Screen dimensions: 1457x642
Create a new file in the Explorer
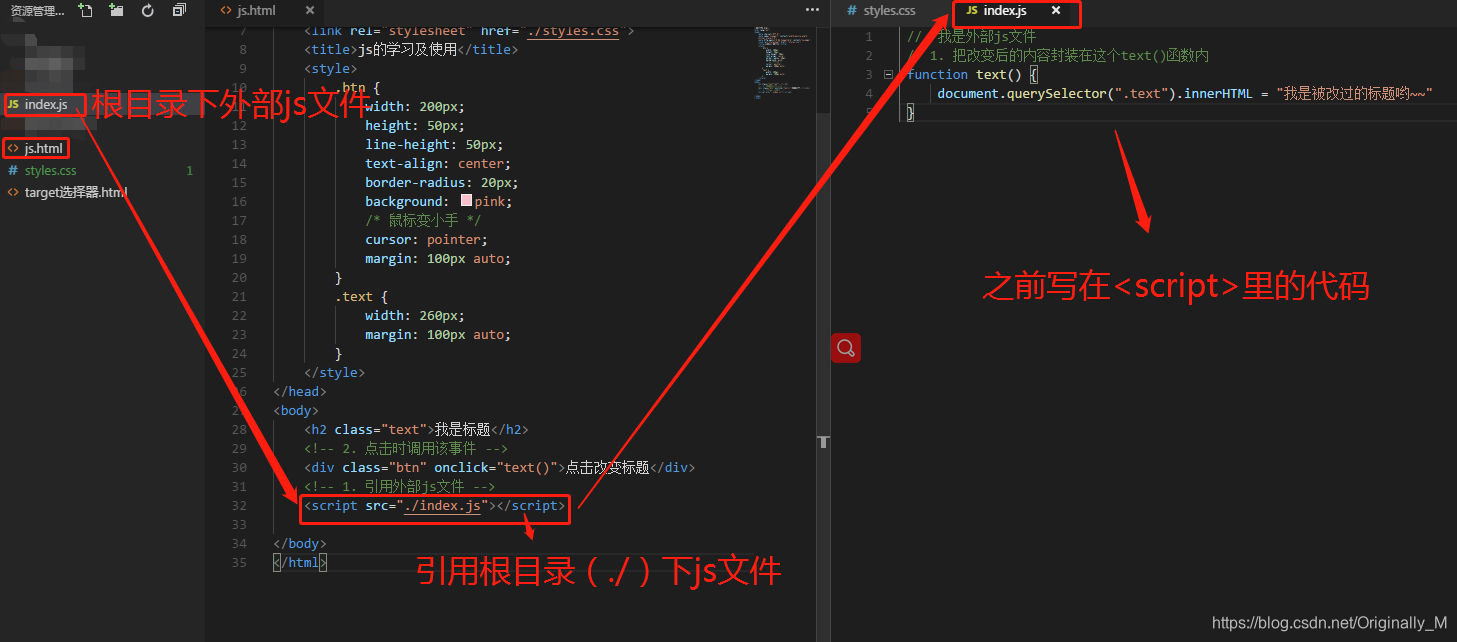[84, 10]
